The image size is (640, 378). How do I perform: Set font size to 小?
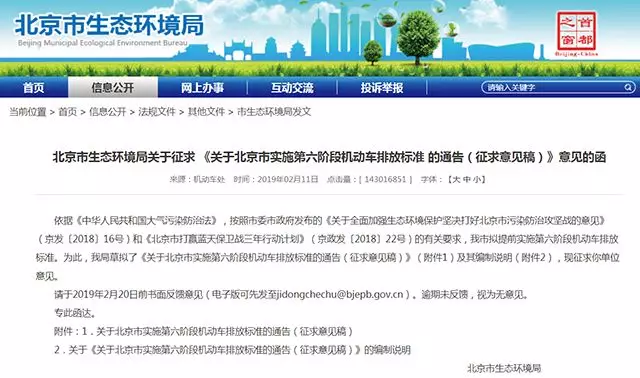click(x=477, y=179)
